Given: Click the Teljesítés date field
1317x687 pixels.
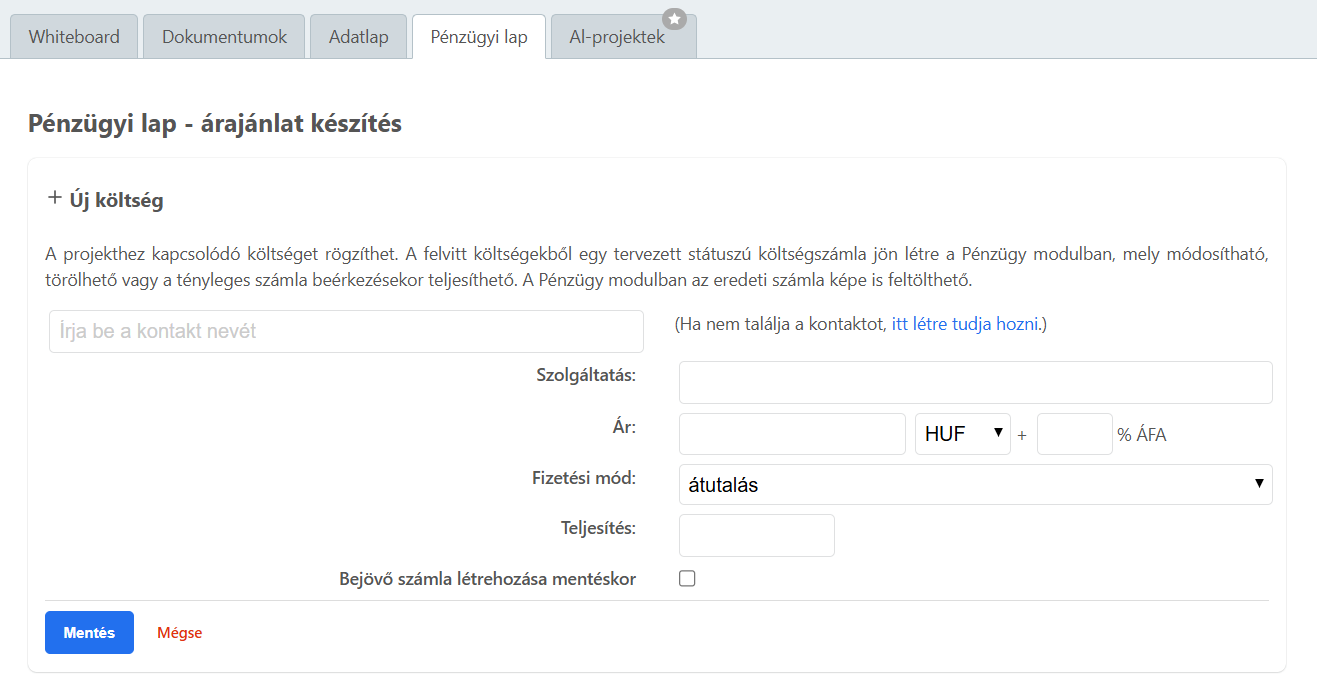Looking at the screenshot, I should 756,535.
